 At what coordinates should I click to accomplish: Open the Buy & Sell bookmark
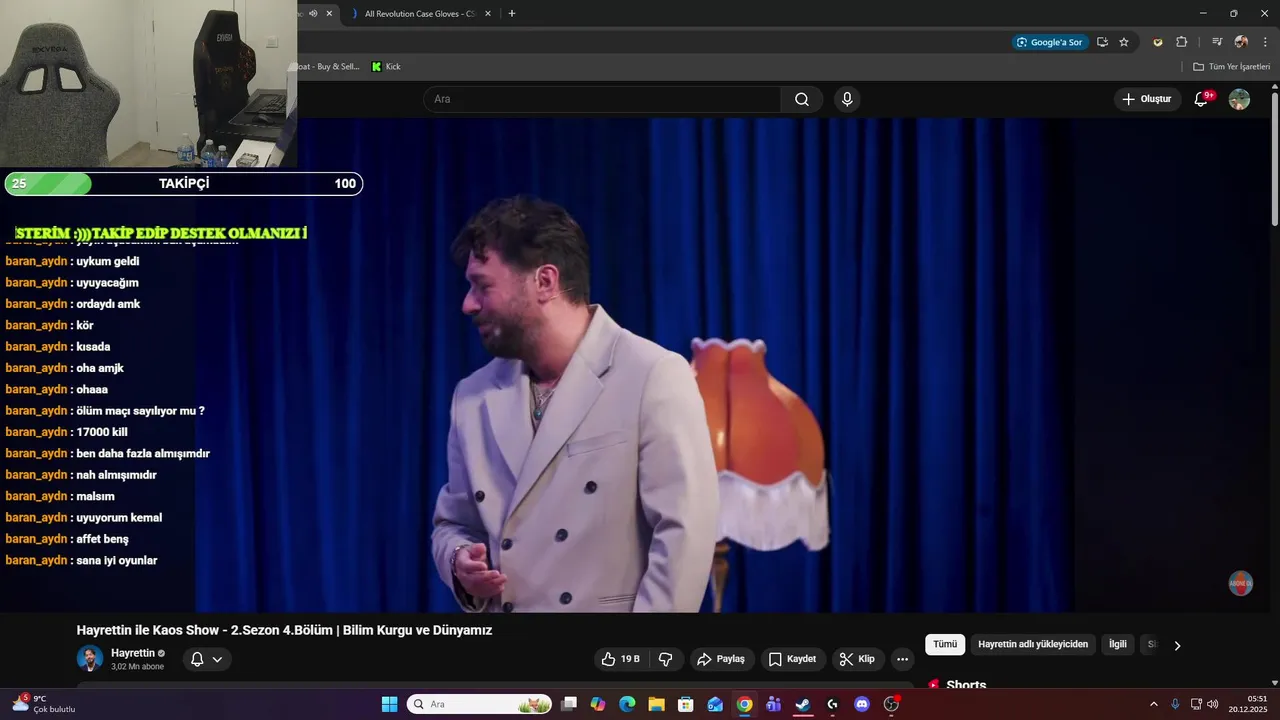(328, 66)
